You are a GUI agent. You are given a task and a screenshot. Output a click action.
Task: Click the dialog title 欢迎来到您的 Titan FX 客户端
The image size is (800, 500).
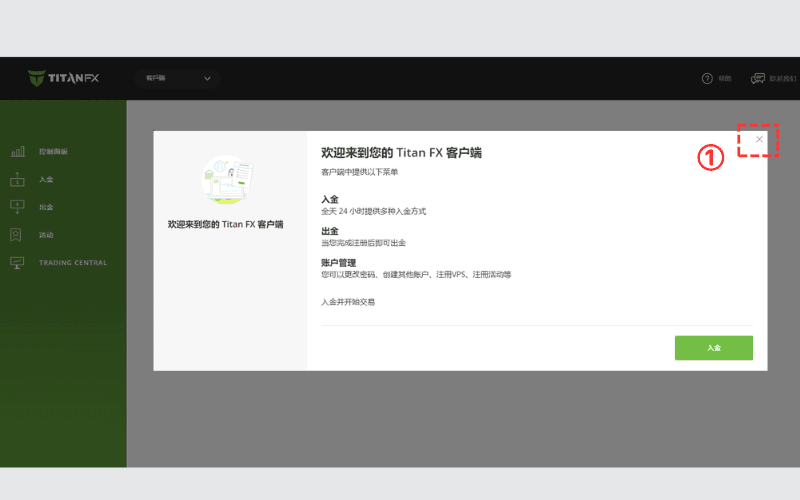[401, 153]
